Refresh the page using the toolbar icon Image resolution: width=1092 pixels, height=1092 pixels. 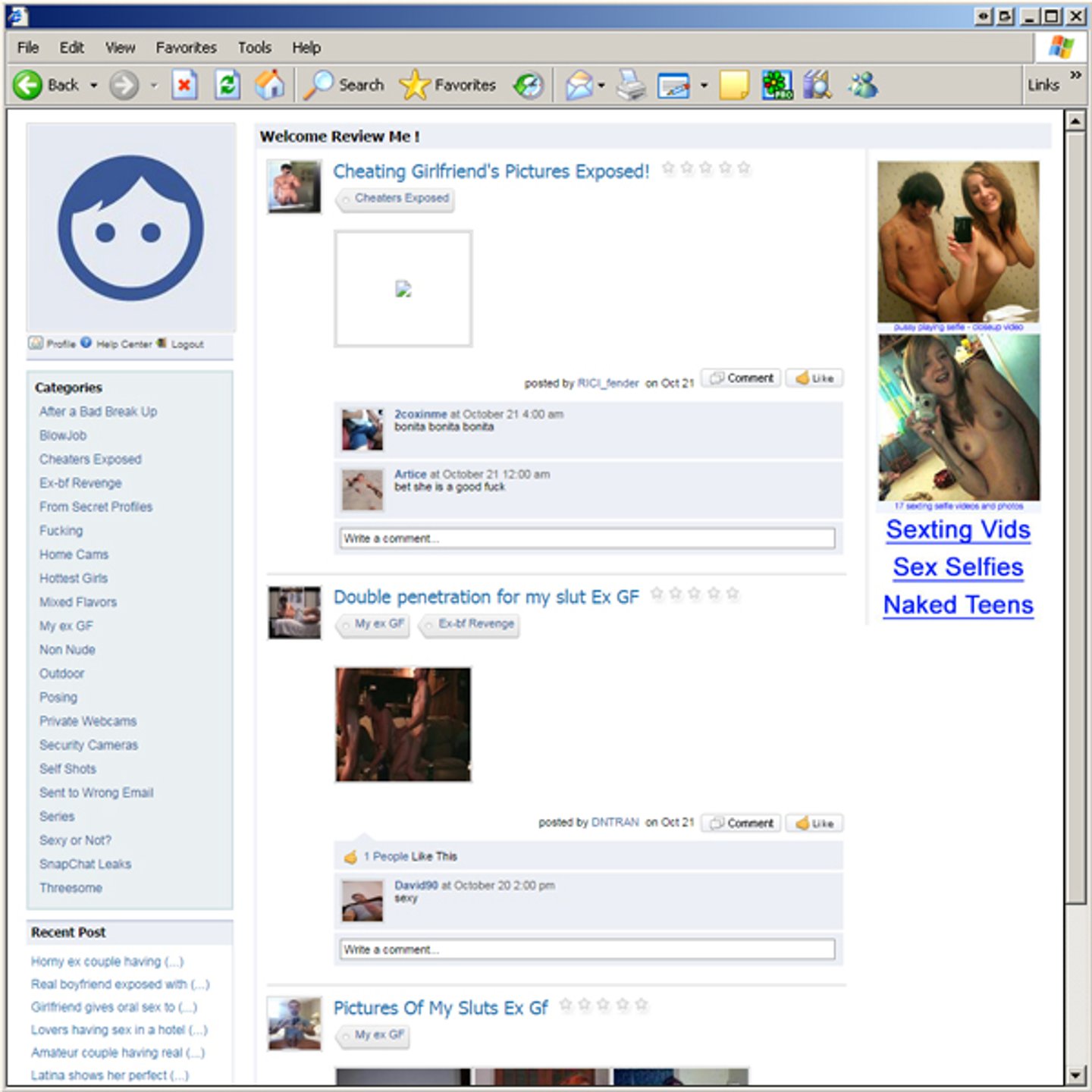click(x=227, y=85)
